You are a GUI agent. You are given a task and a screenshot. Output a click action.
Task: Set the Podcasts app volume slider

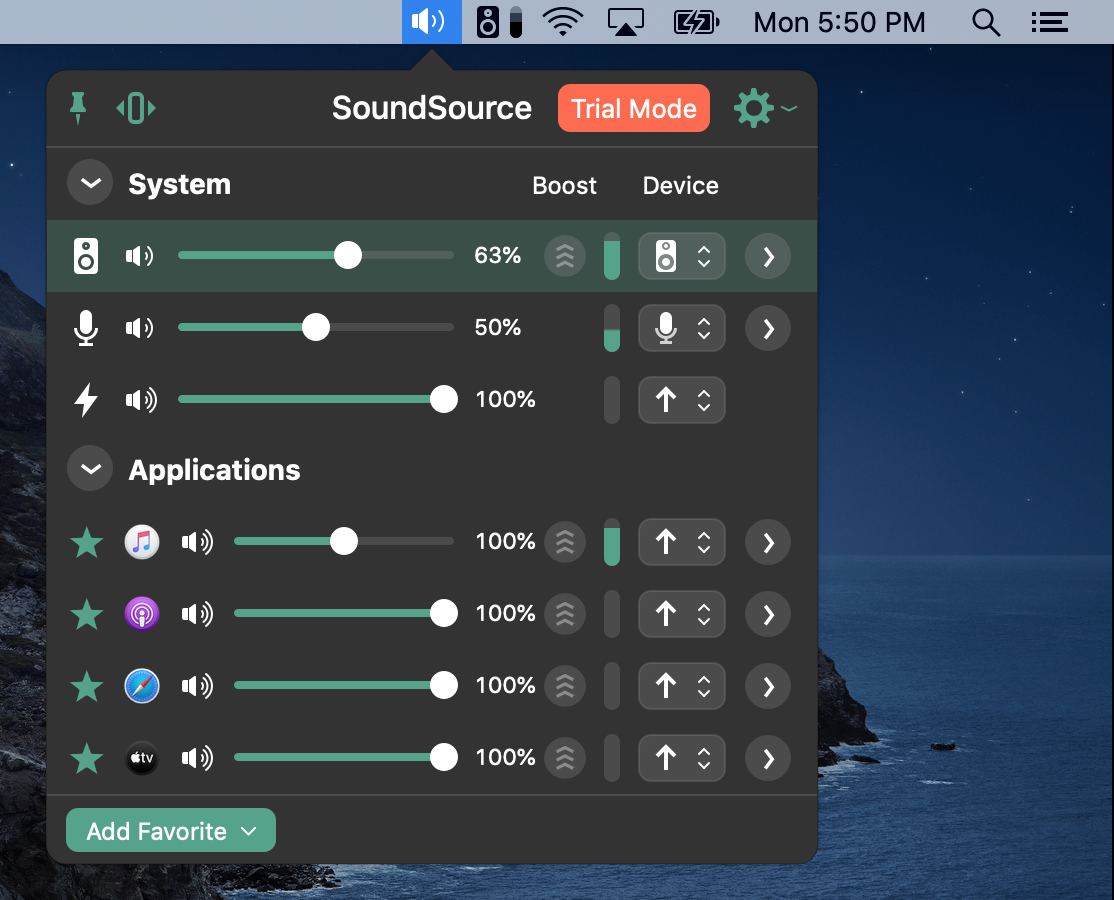[x=346, y=613]
